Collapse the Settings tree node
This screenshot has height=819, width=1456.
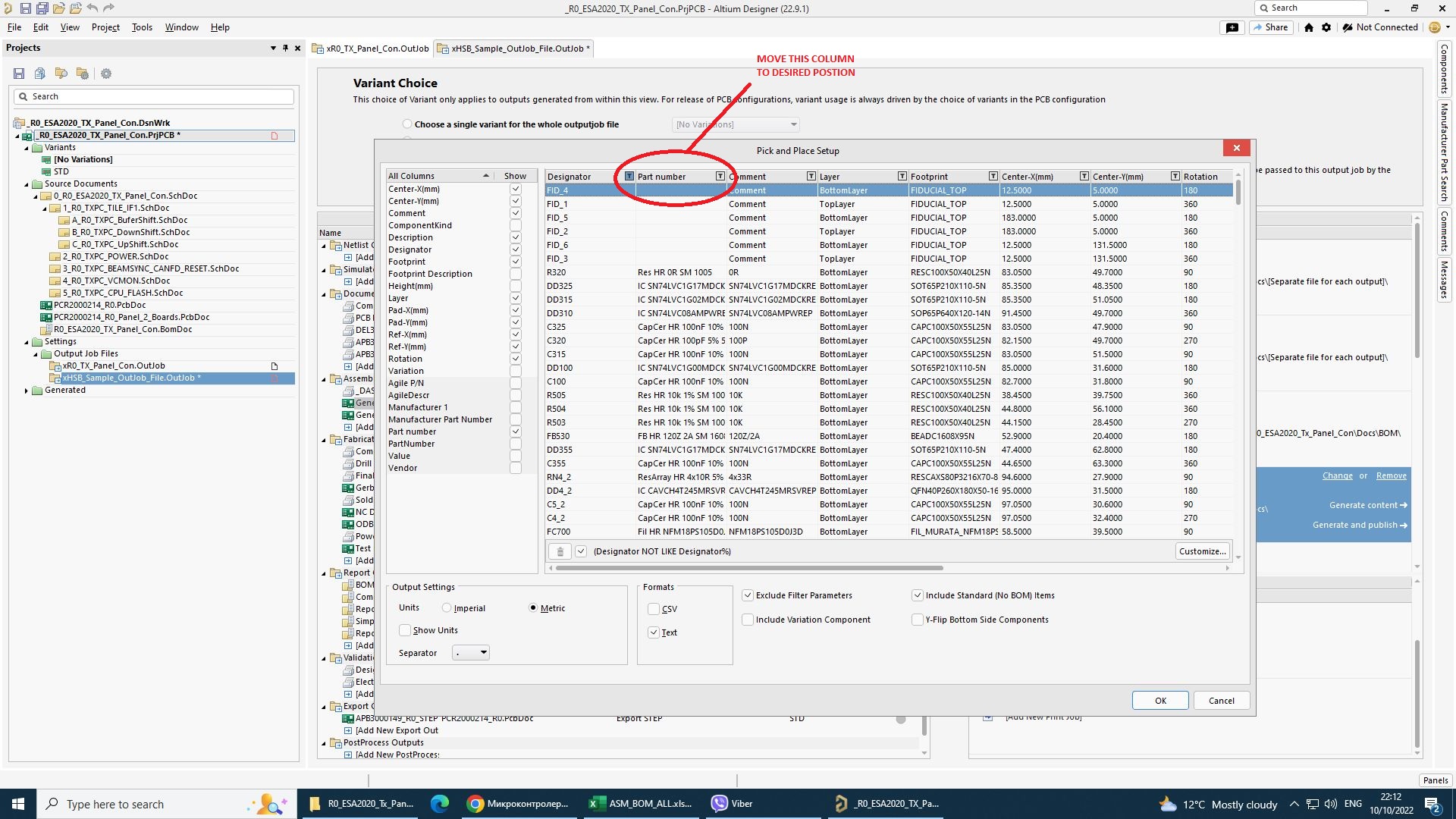pyautogui.click(x=27, y=342)
